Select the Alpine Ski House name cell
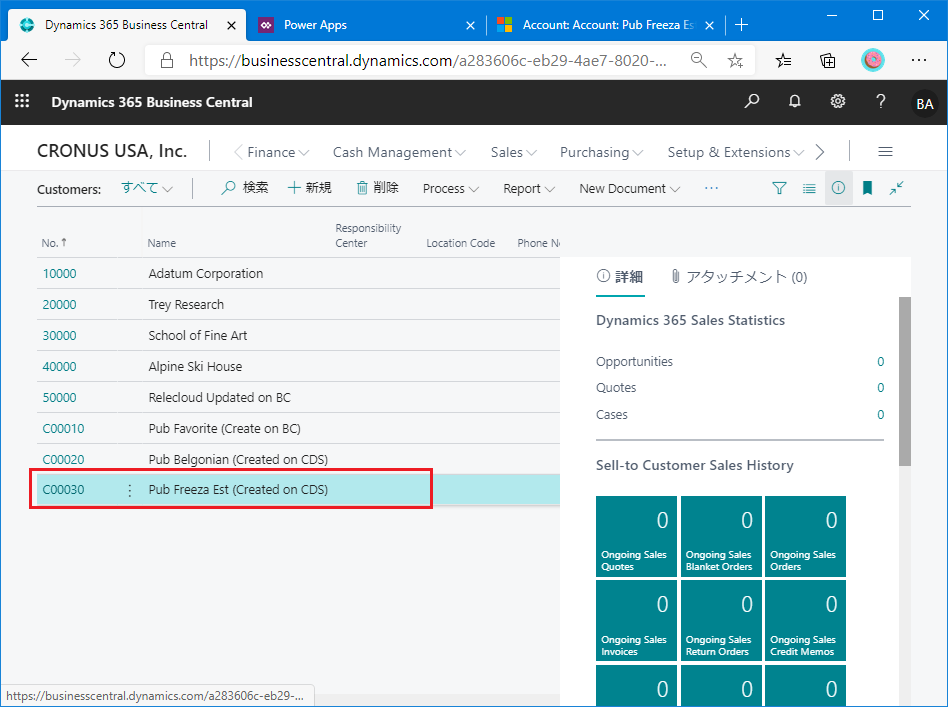This screenshot has height=707, width=948. pyautogui.click(x=195, y=367)
